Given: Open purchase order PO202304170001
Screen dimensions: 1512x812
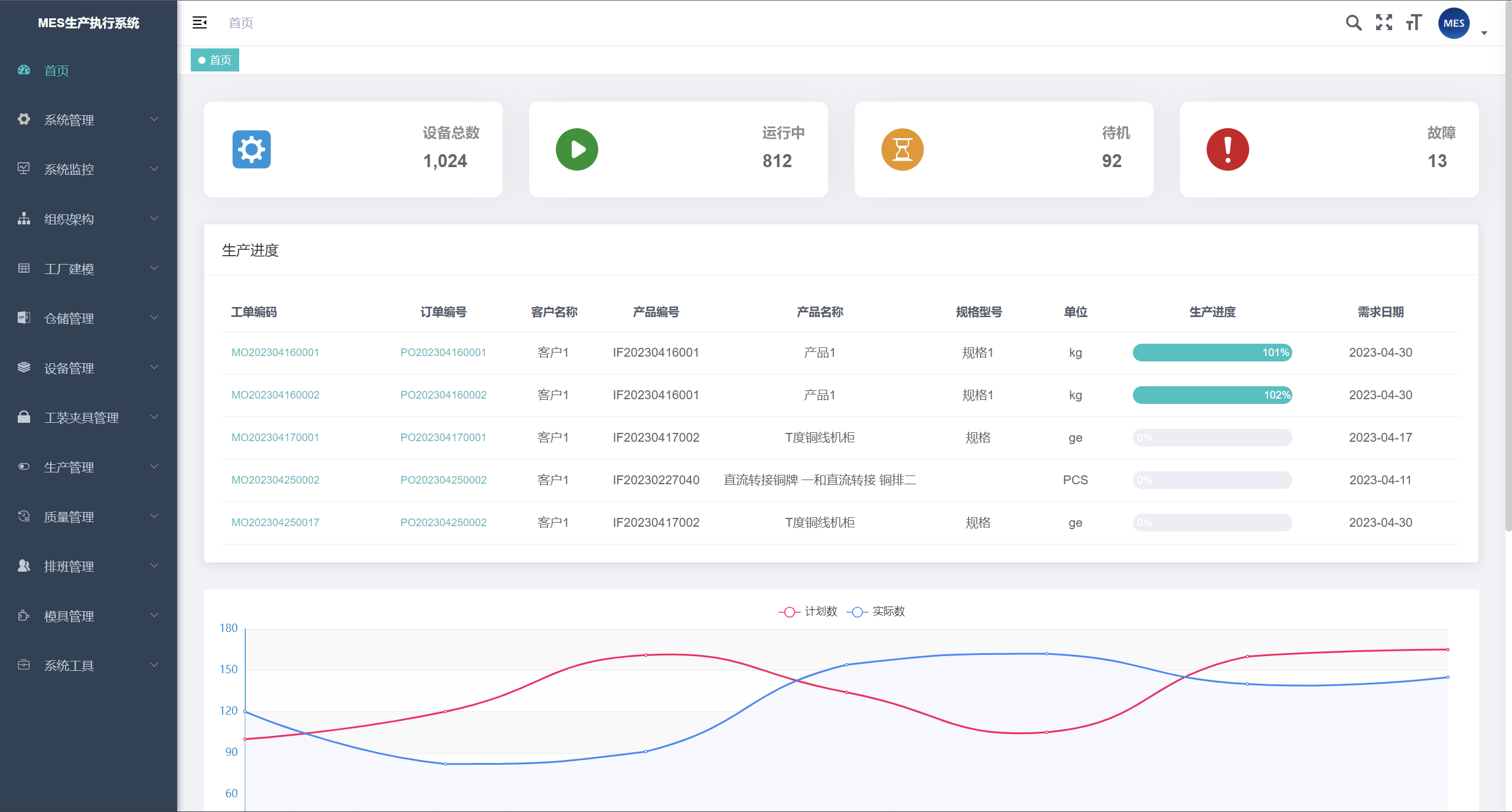Looking at the screenshot, I should click(x=444, y=438).
